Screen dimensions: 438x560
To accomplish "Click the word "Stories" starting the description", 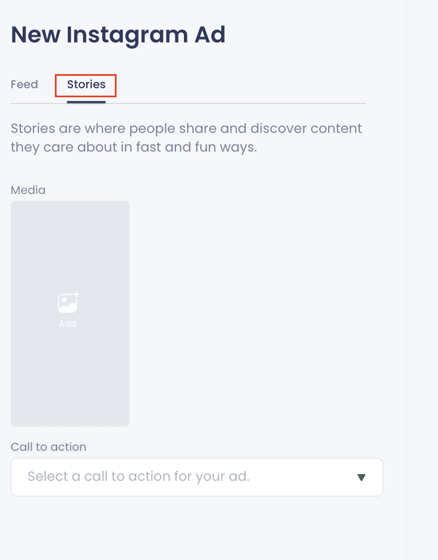I will 33,129.
